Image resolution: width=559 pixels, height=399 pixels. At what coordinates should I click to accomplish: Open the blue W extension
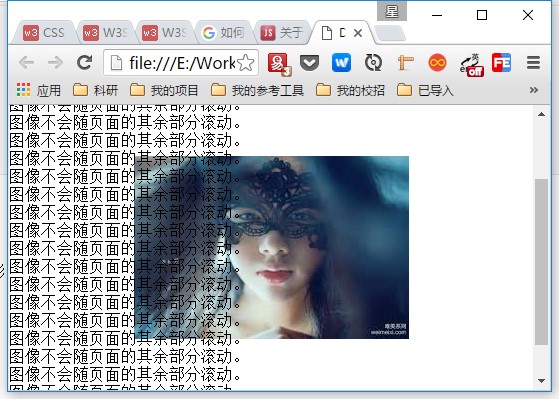pyautogui.click(x=341, y=63)
